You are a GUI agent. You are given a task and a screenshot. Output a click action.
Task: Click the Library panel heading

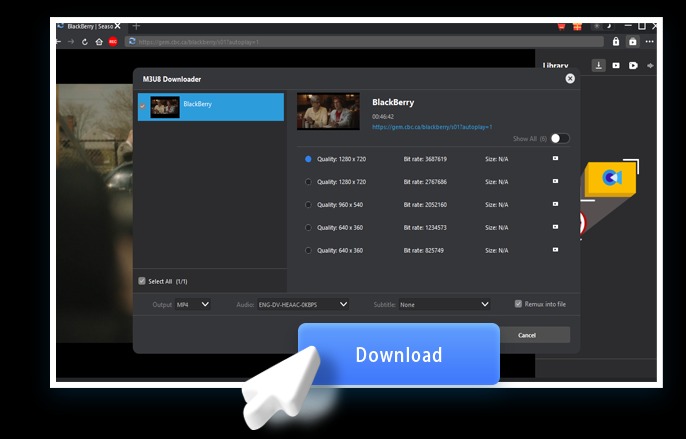click(555, 66)
